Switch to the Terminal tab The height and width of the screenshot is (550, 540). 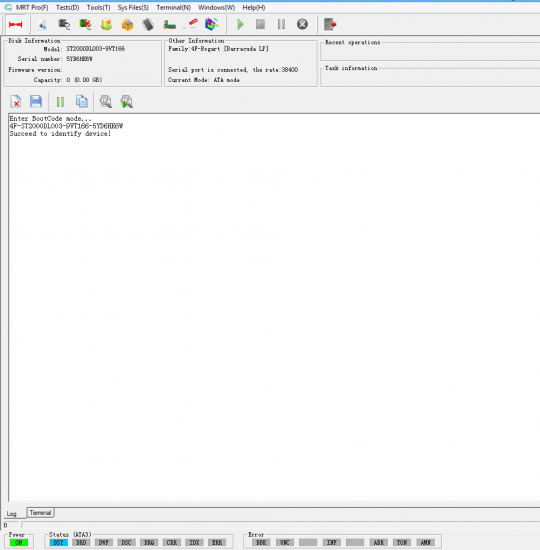click(x=40, y=512)
